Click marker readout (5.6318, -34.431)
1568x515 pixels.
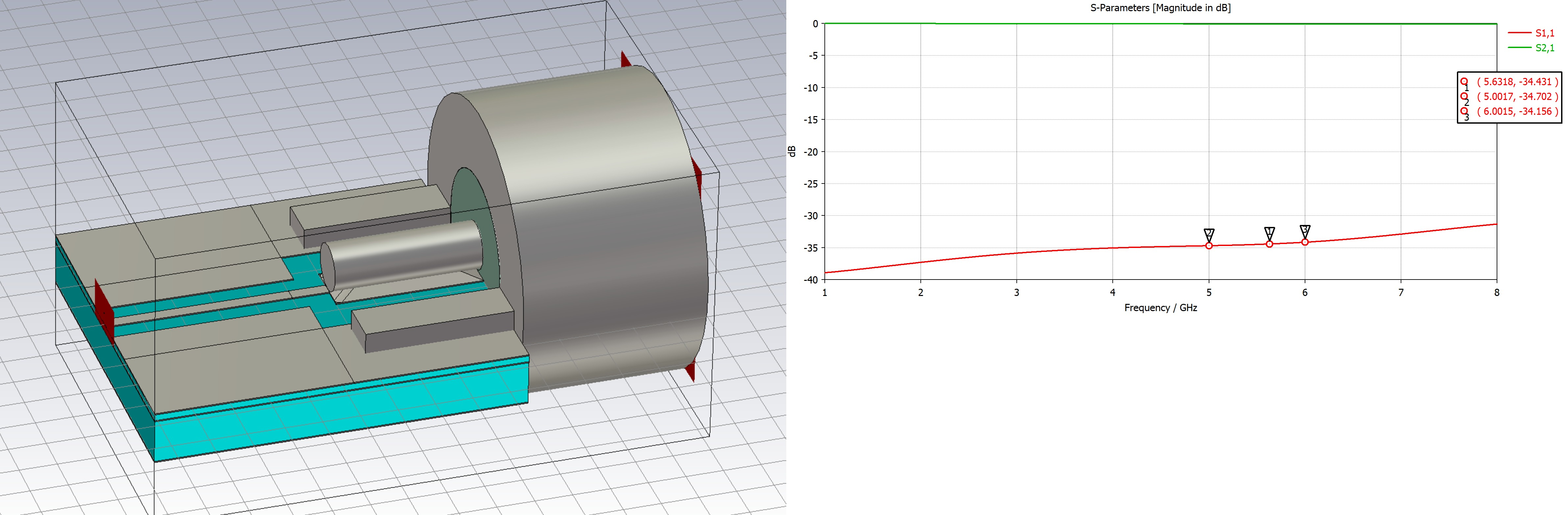pyautogui.click(x=1517, y=82)
